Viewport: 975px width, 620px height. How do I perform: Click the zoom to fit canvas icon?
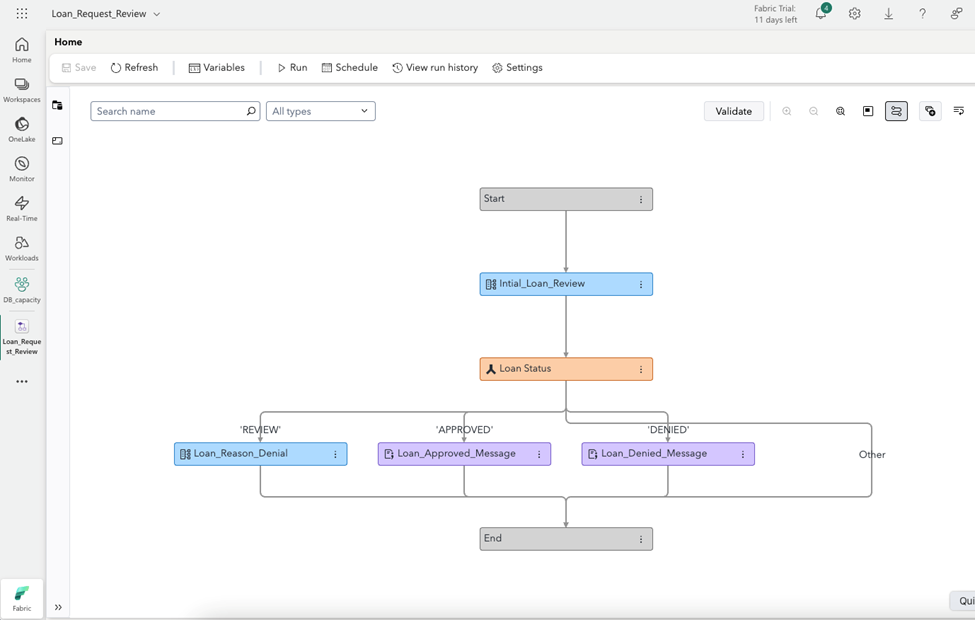point(840,111)
